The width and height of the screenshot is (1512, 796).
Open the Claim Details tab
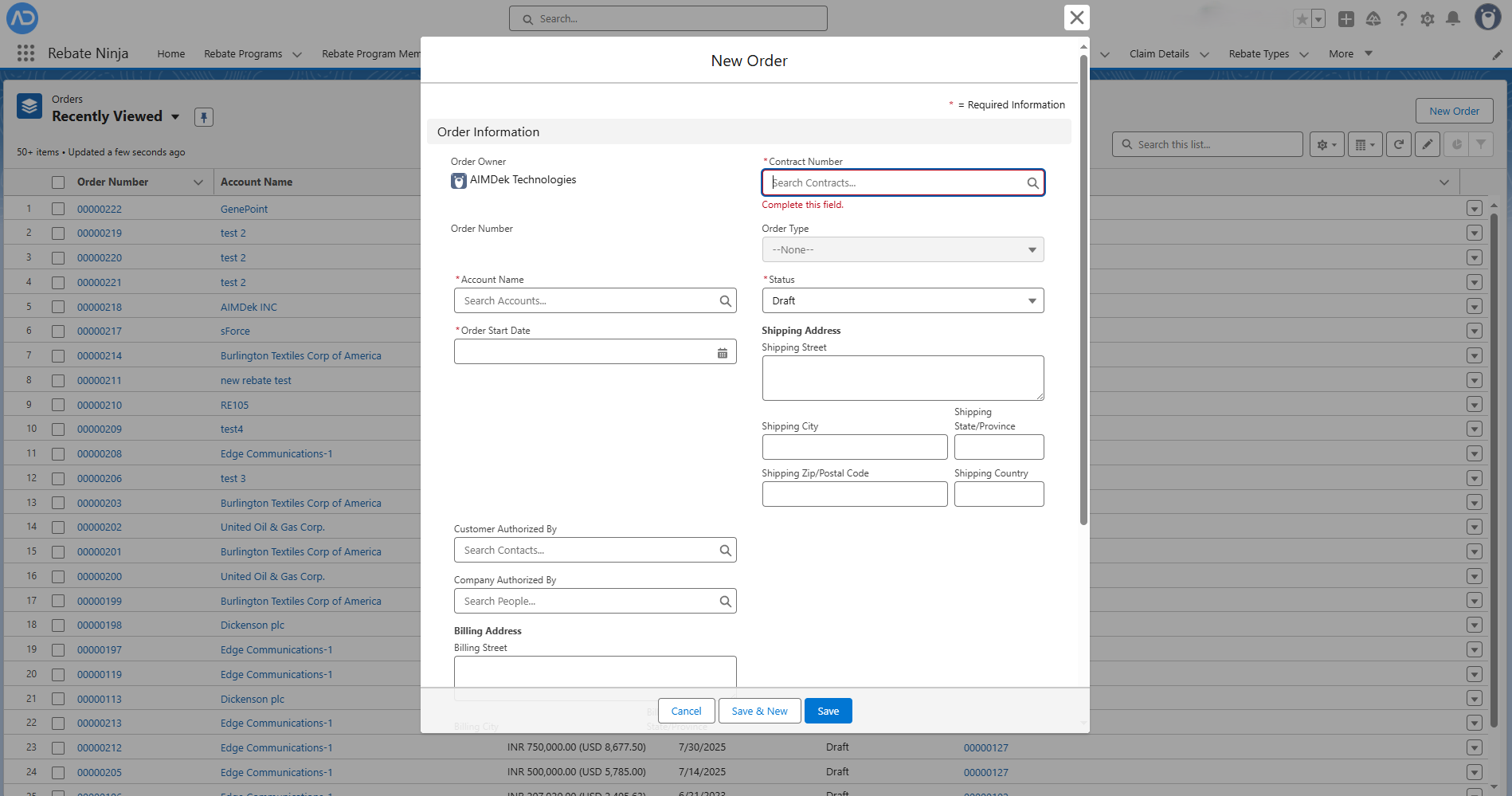point(1158,54)
